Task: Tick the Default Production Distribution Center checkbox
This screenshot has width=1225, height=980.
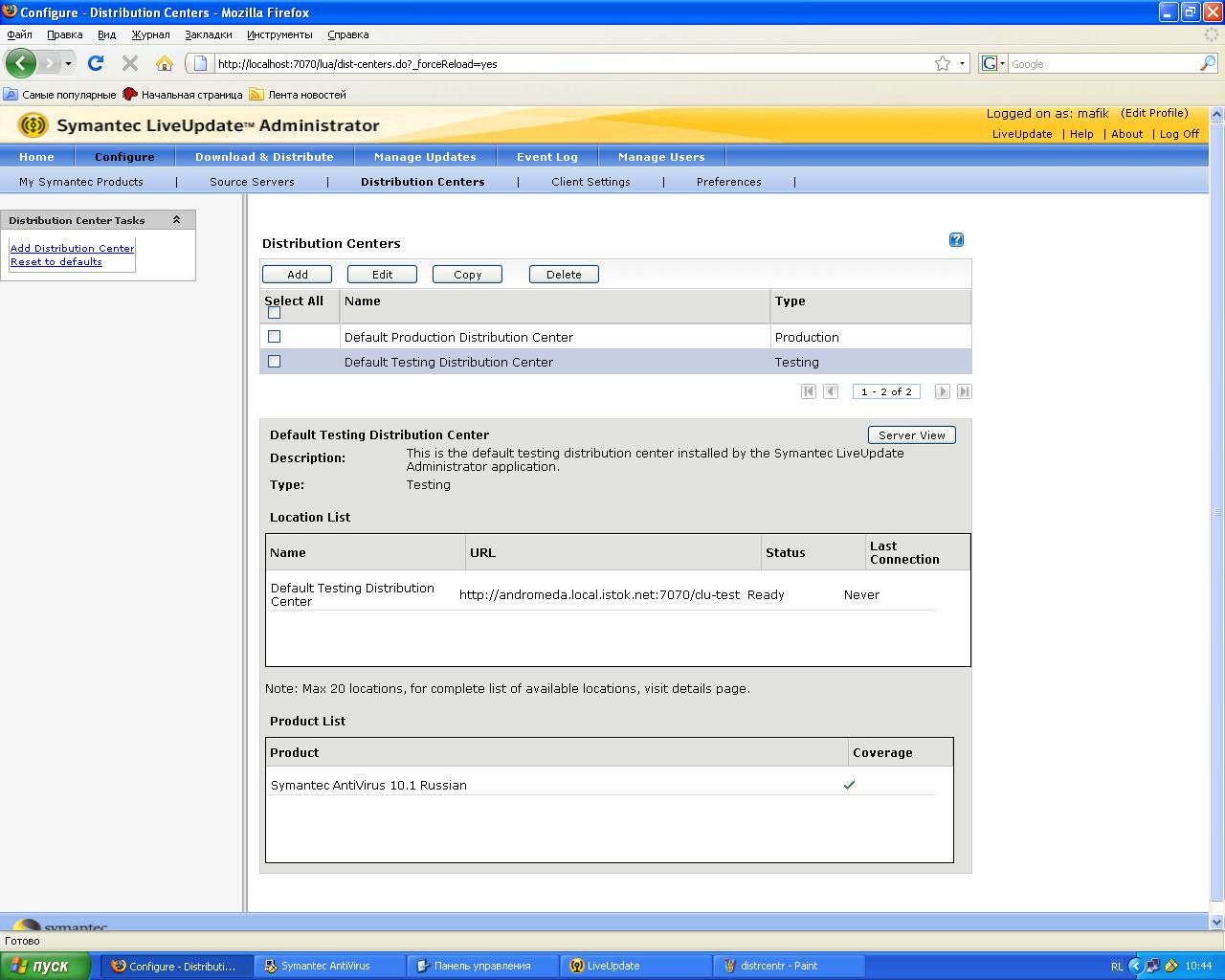Action: 275,337
